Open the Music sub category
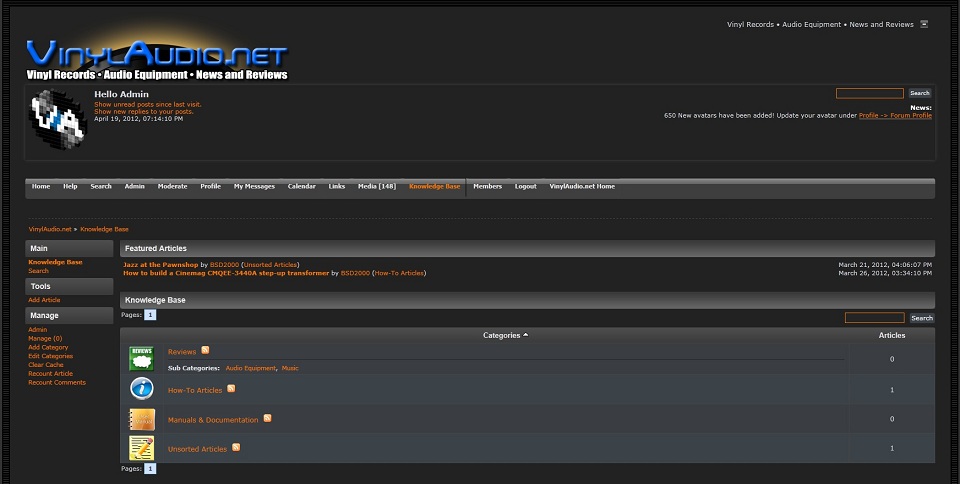This screenshot has height=484, width=960. (x=290, y=368)
